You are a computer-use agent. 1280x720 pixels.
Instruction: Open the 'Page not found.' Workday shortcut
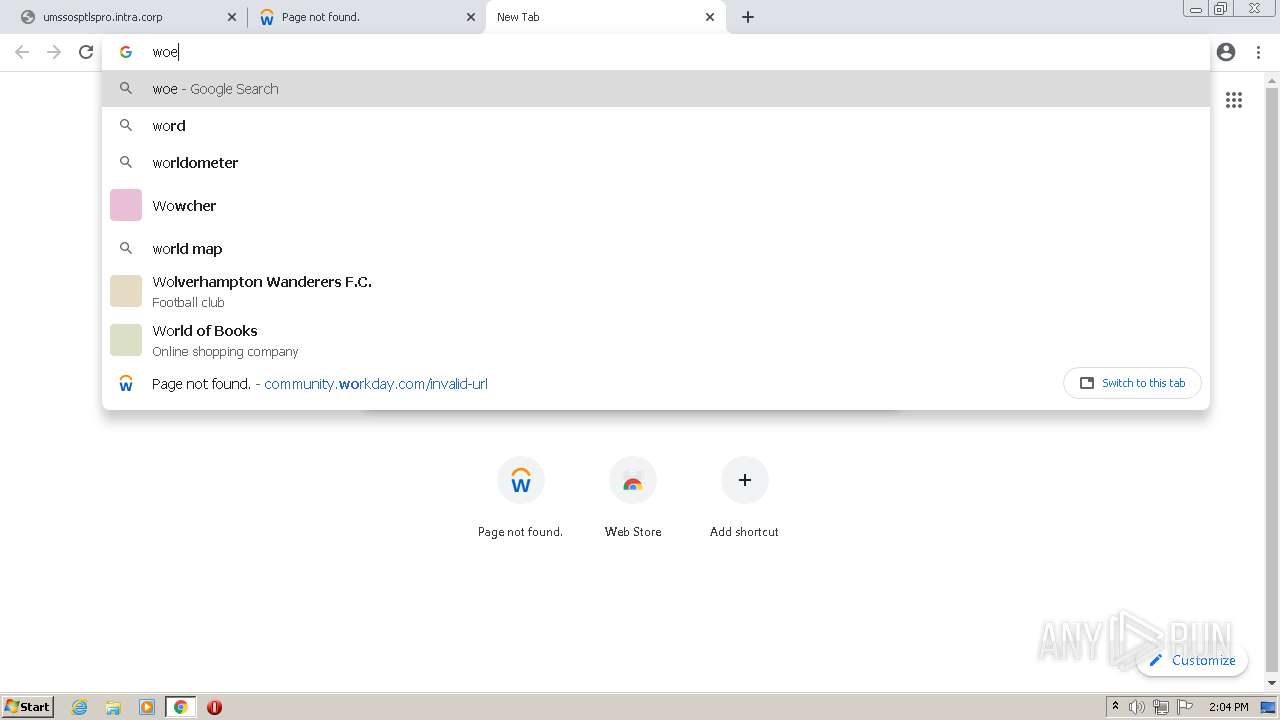pos(520,497)
